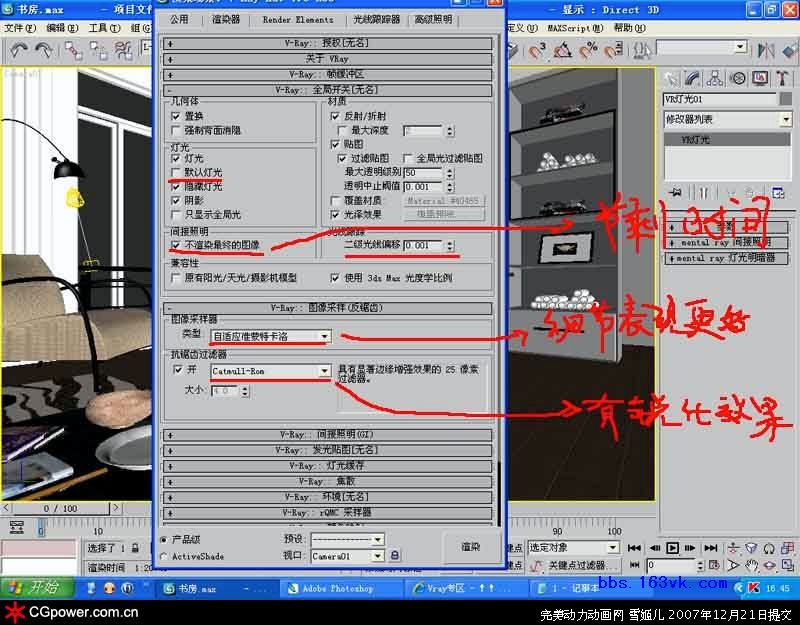
Task: Click the Play Animation button
Action: pyautogui.click(x=672, y=547)
